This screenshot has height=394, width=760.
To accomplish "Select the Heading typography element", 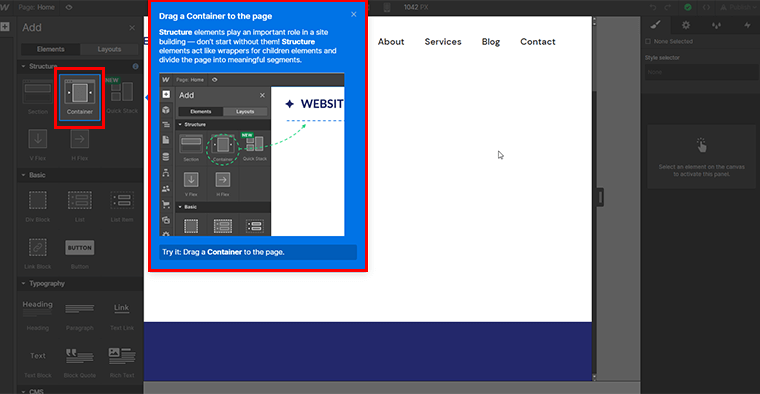I will (x=38, y=315).
